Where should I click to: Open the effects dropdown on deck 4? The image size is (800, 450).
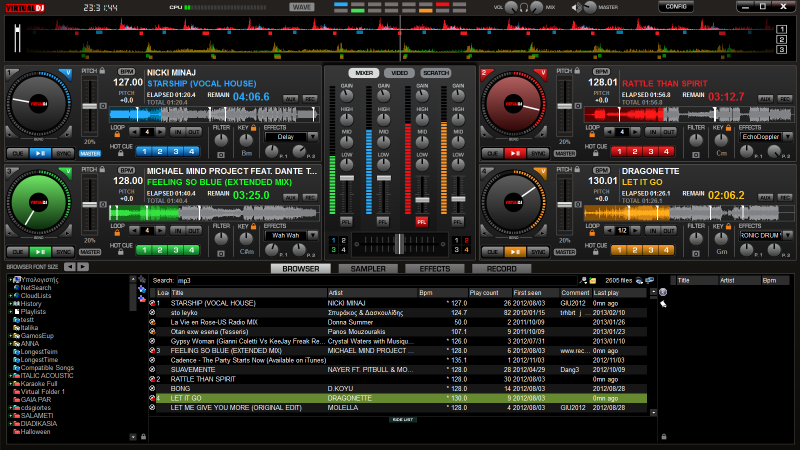click(x=788, y=235)
